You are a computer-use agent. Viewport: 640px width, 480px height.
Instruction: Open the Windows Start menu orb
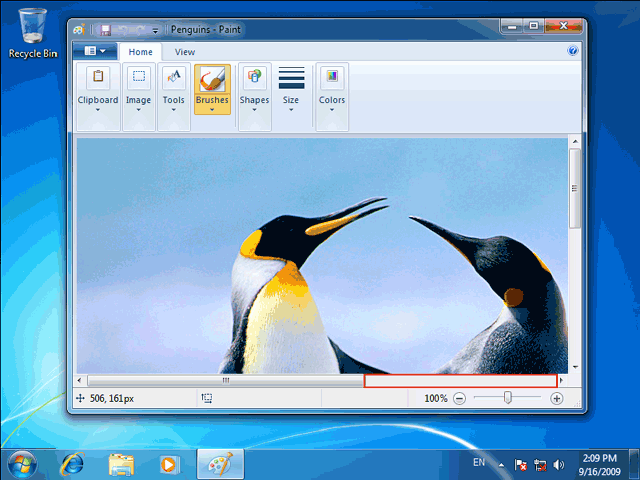point(22,464)
